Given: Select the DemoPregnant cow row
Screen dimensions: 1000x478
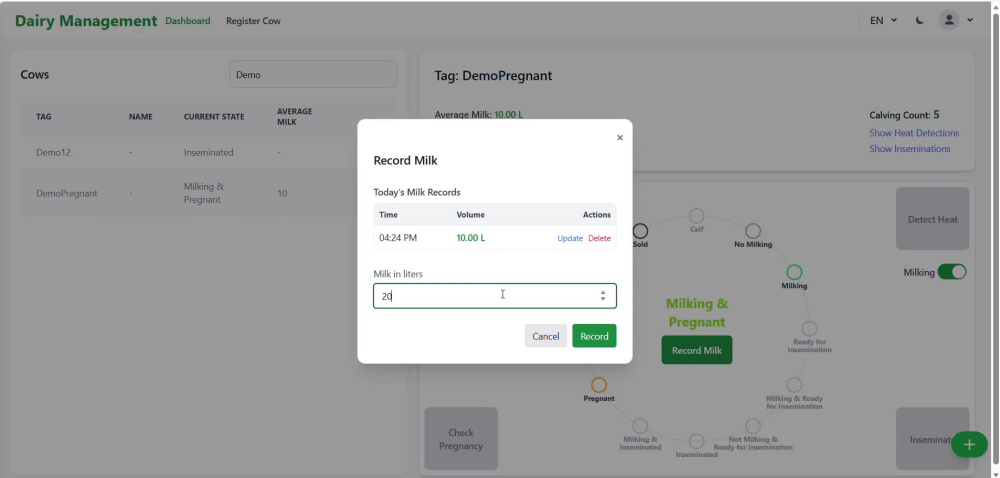Looking at the screenshot, I should 209,193.
